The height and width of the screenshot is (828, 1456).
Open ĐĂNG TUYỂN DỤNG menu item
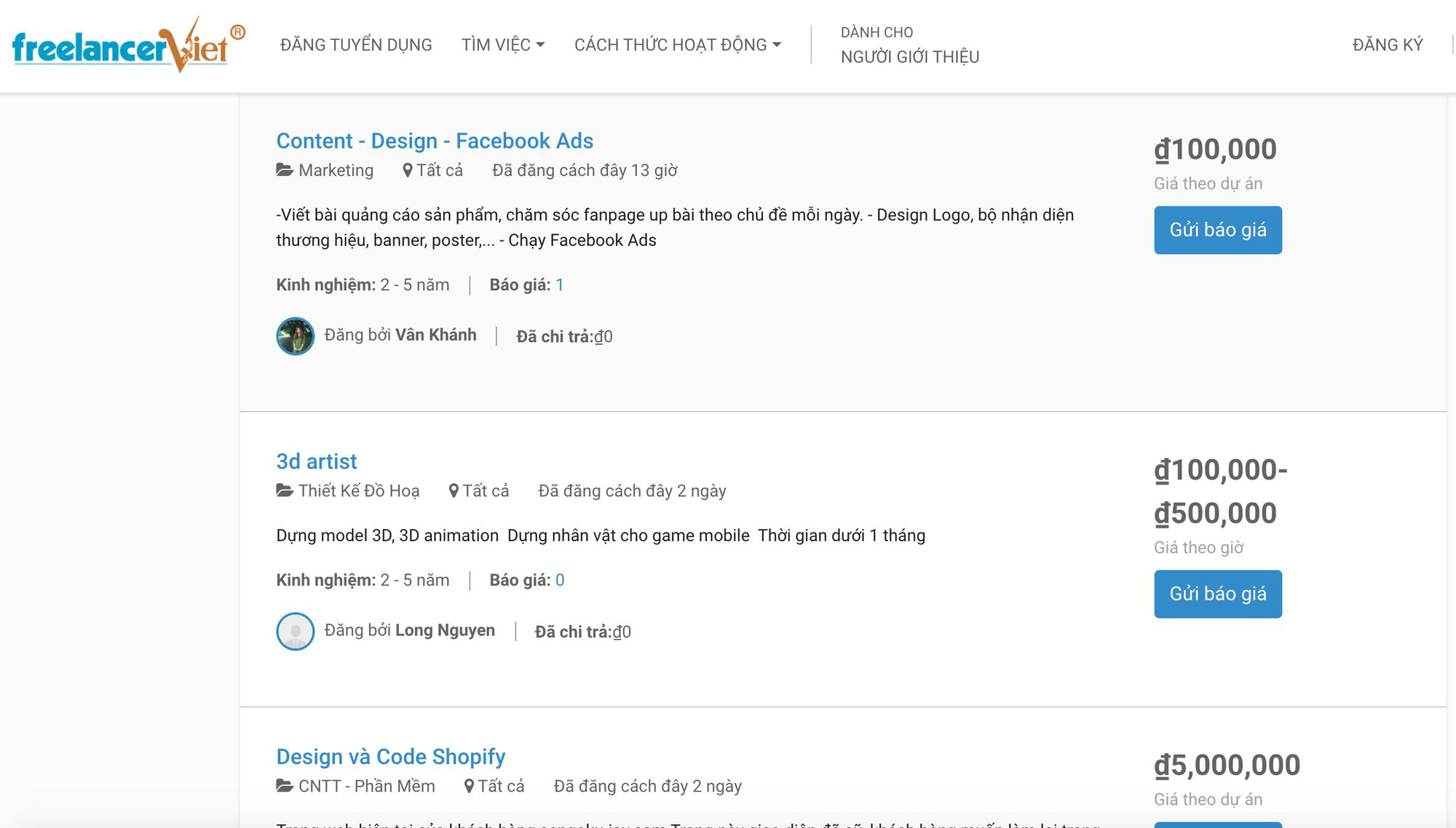(356, 45)
